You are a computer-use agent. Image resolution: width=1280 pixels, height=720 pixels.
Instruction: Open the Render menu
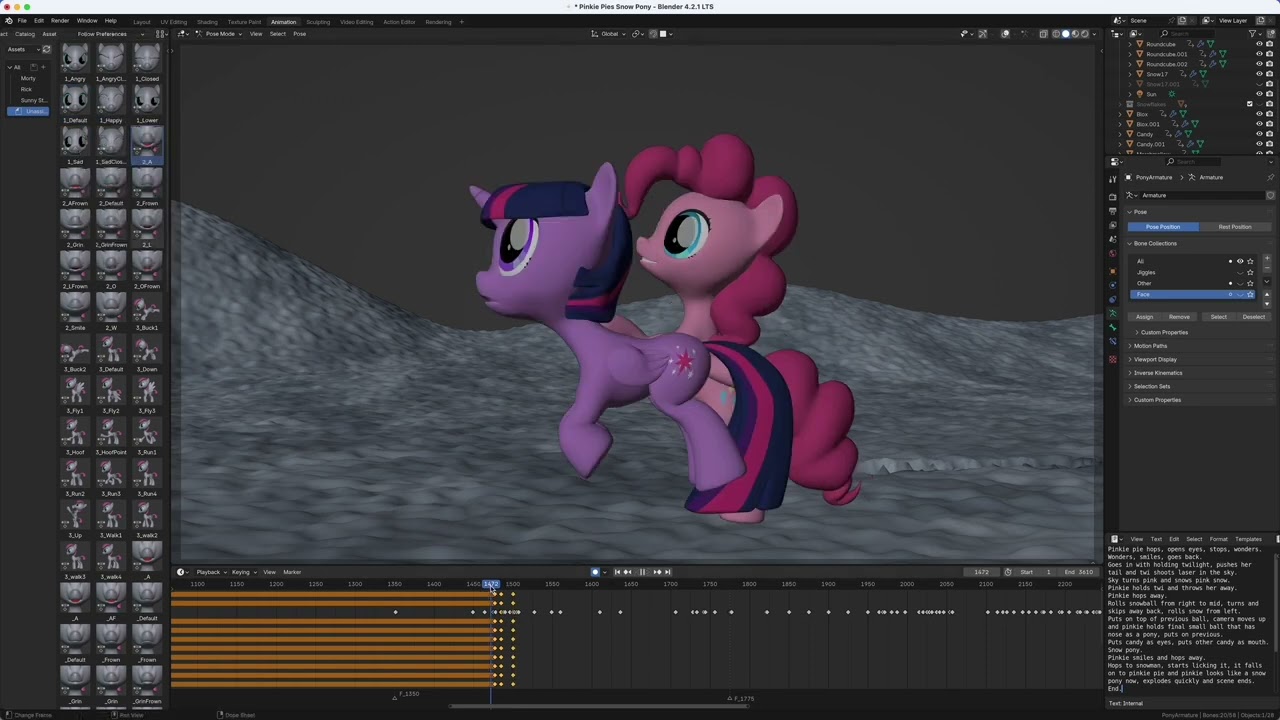(60, 21)
